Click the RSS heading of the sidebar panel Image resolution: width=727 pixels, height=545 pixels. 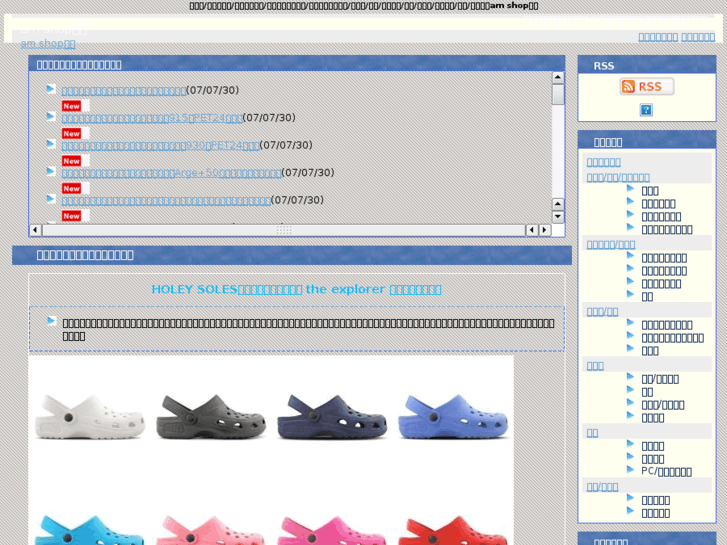[x=604, y=66]
